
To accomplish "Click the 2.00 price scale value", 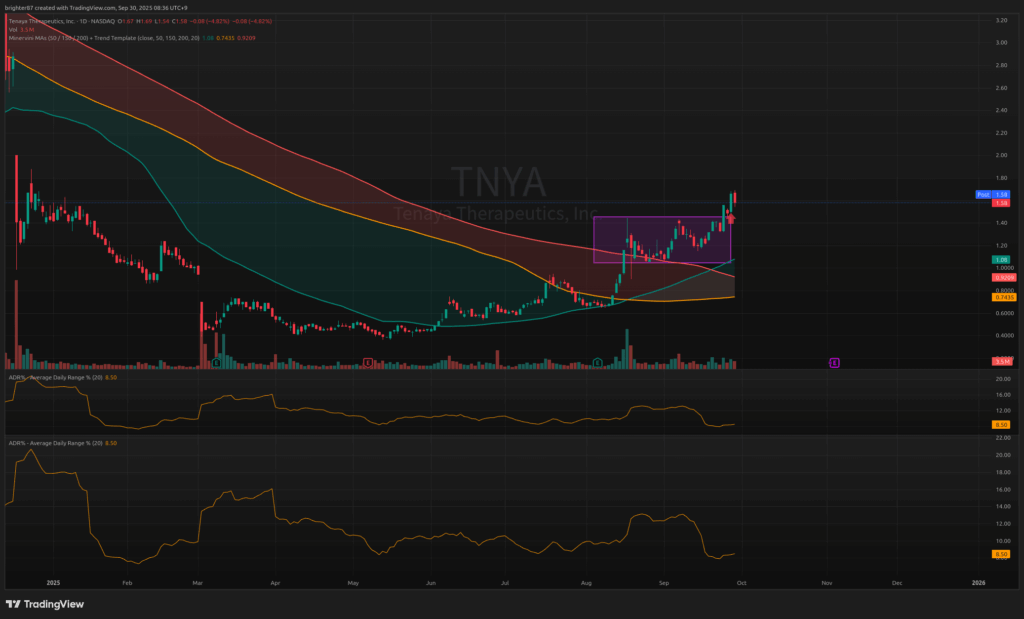I will pos(1001,155).
